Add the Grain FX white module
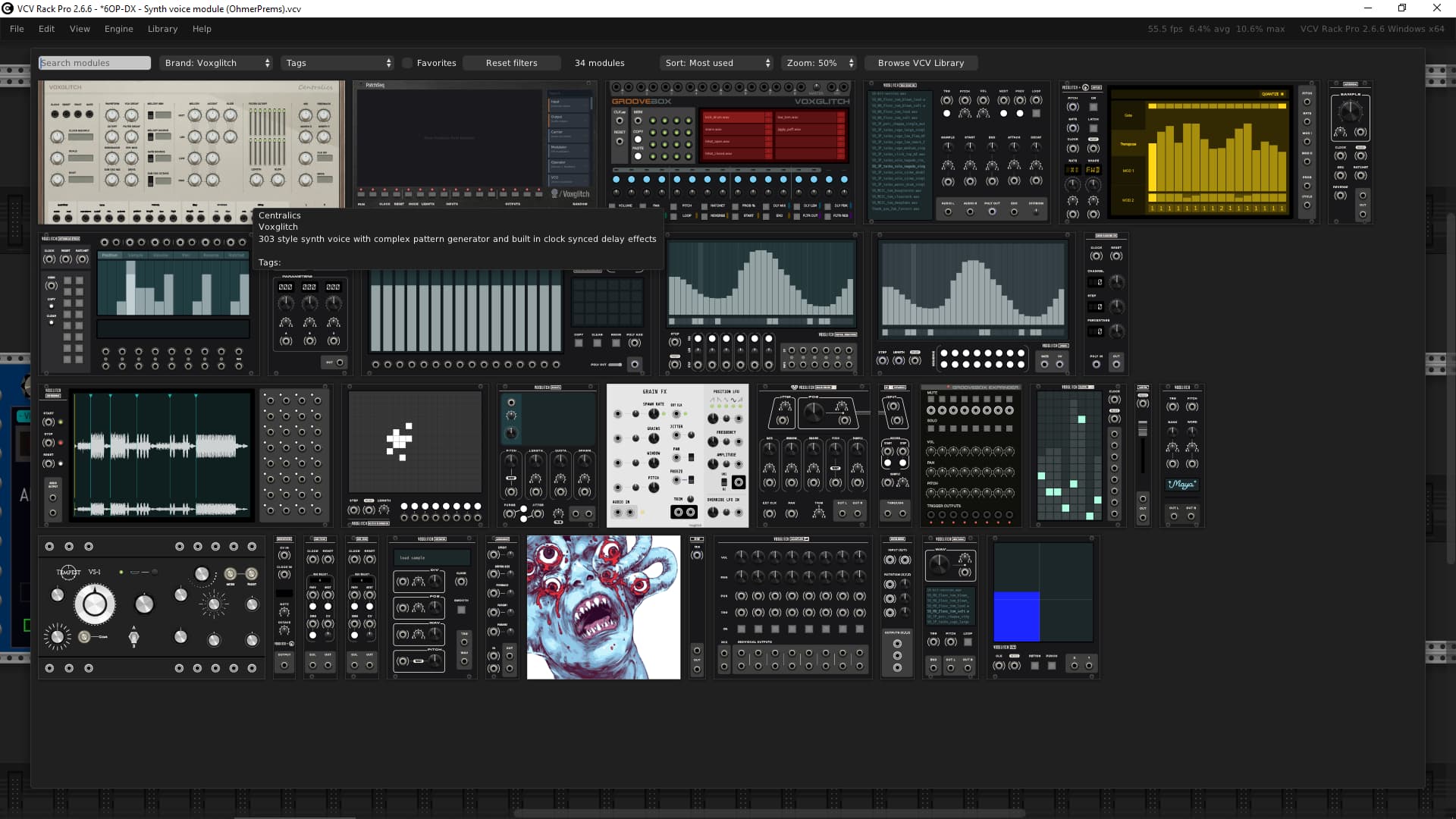Image resolution: width=1456 pixels, height=819 pixels. [677, 455]
